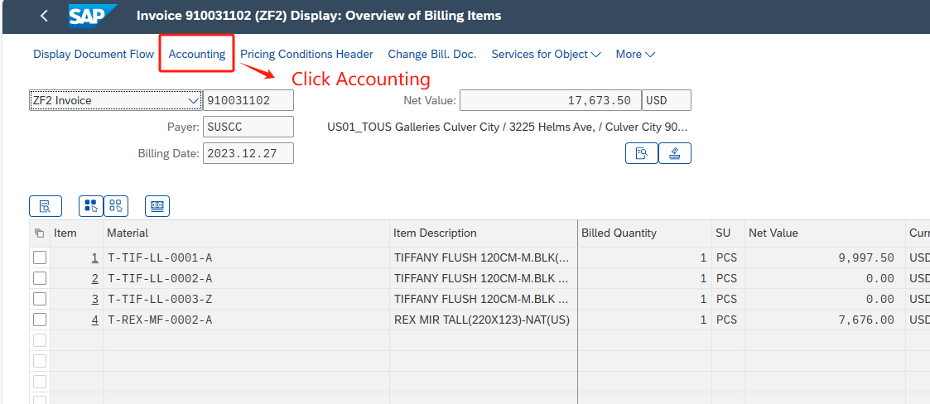Expand the More menu

point(635,54)
